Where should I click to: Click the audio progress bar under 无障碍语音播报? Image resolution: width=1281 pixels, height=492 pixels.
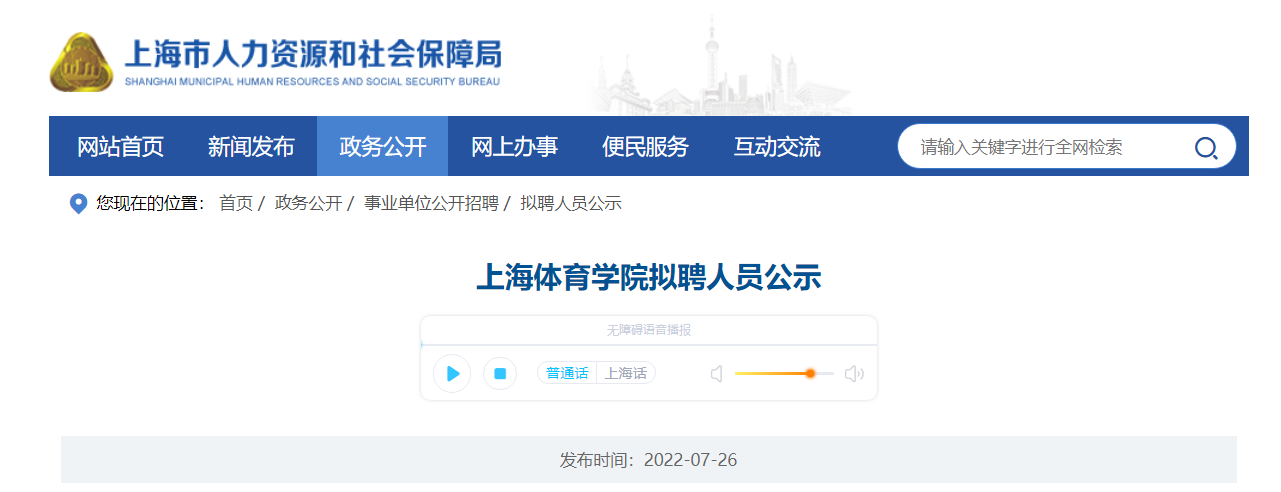coord(648,345)
